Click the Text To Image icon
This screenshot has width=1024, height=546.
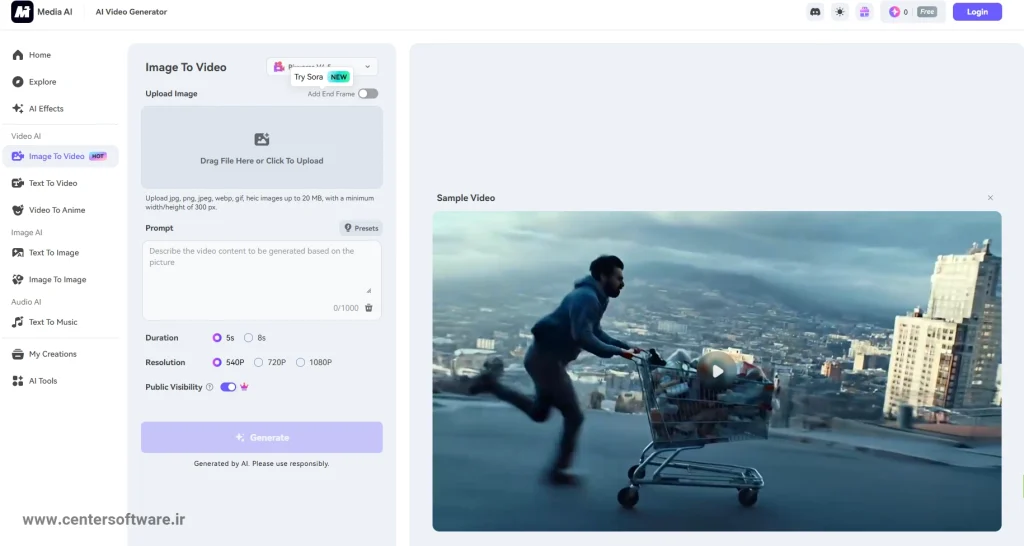click(x=18, y=252)
